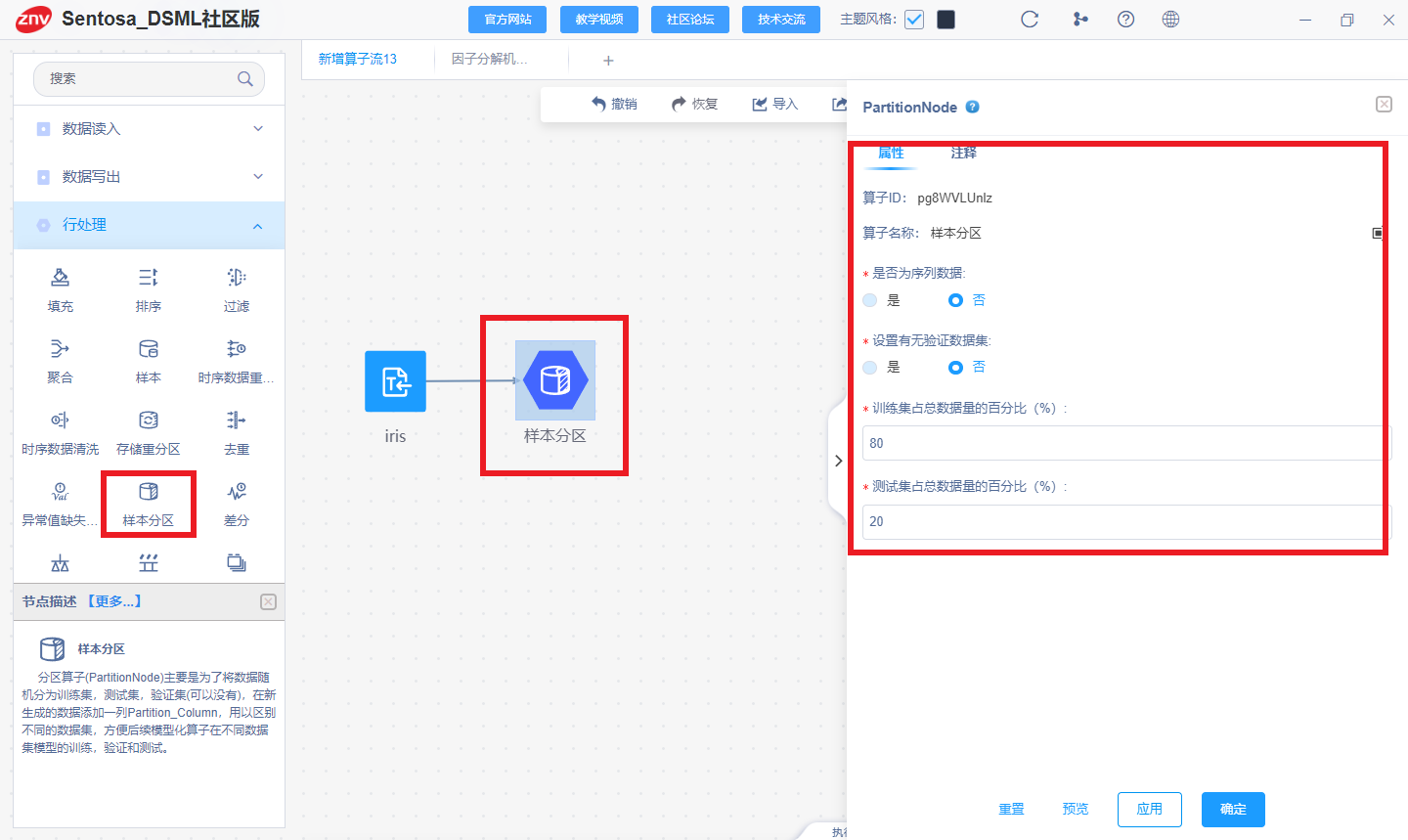Switch to the 新增算子流13 tab

coord(358,60)
